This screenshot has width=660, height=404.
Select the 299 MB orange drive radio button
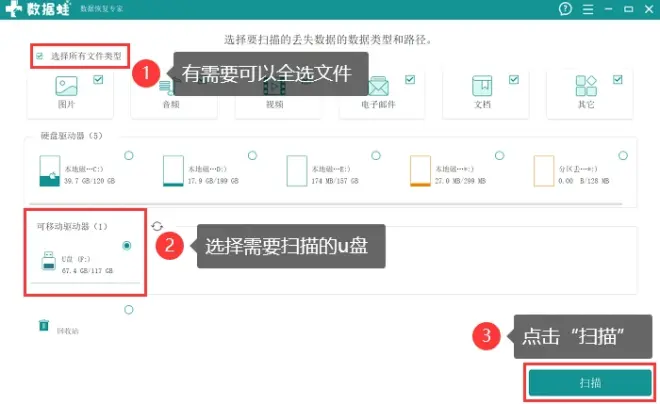pyautogui.click(x=498, y=155)
